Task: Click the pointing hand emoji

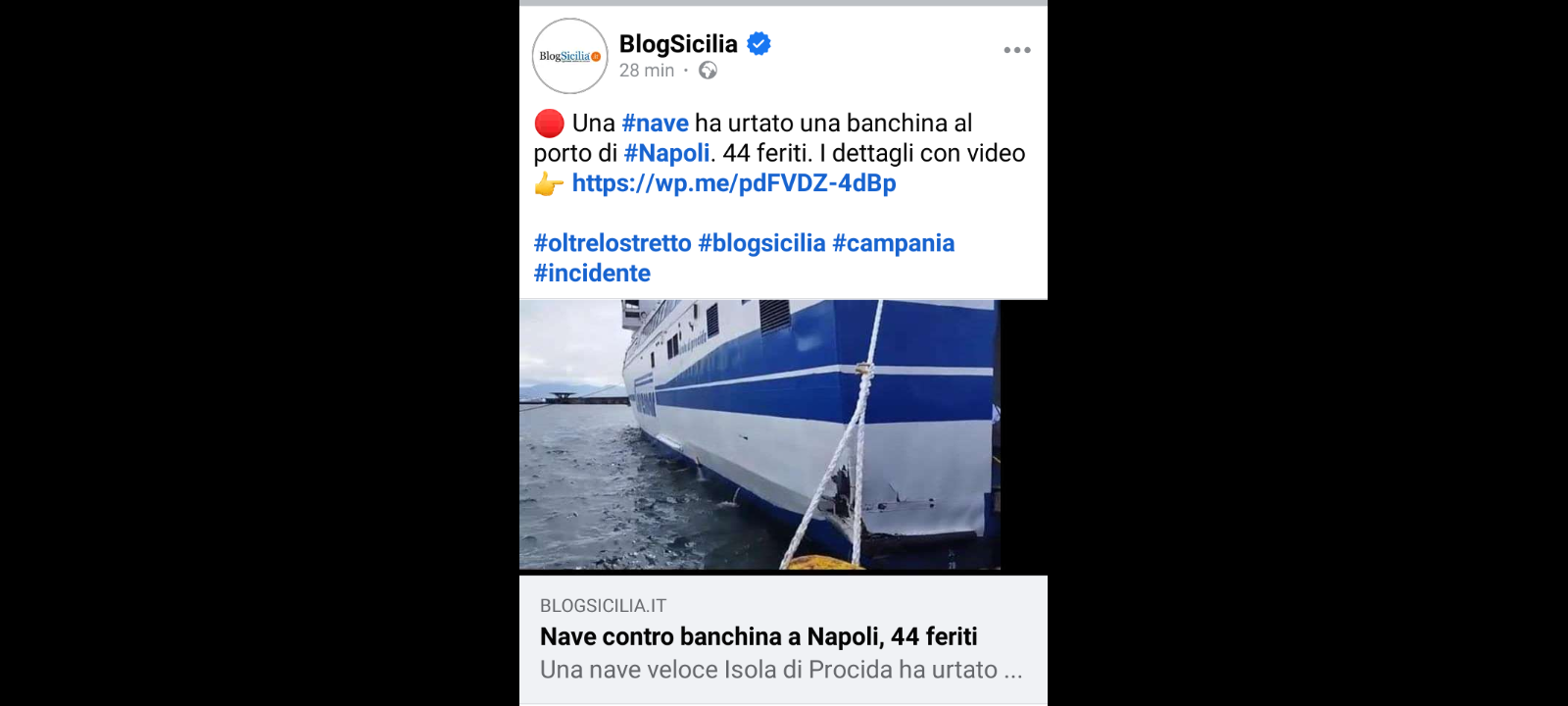Action: (549, 183)
